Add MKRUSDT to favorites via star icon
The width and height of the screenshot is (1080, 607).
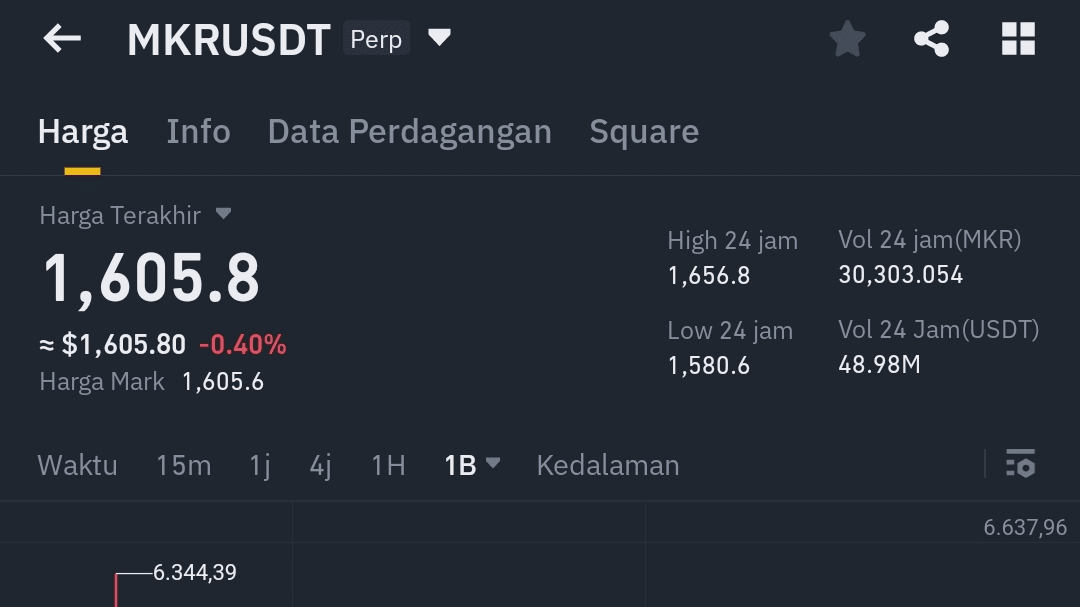point(847,38)
